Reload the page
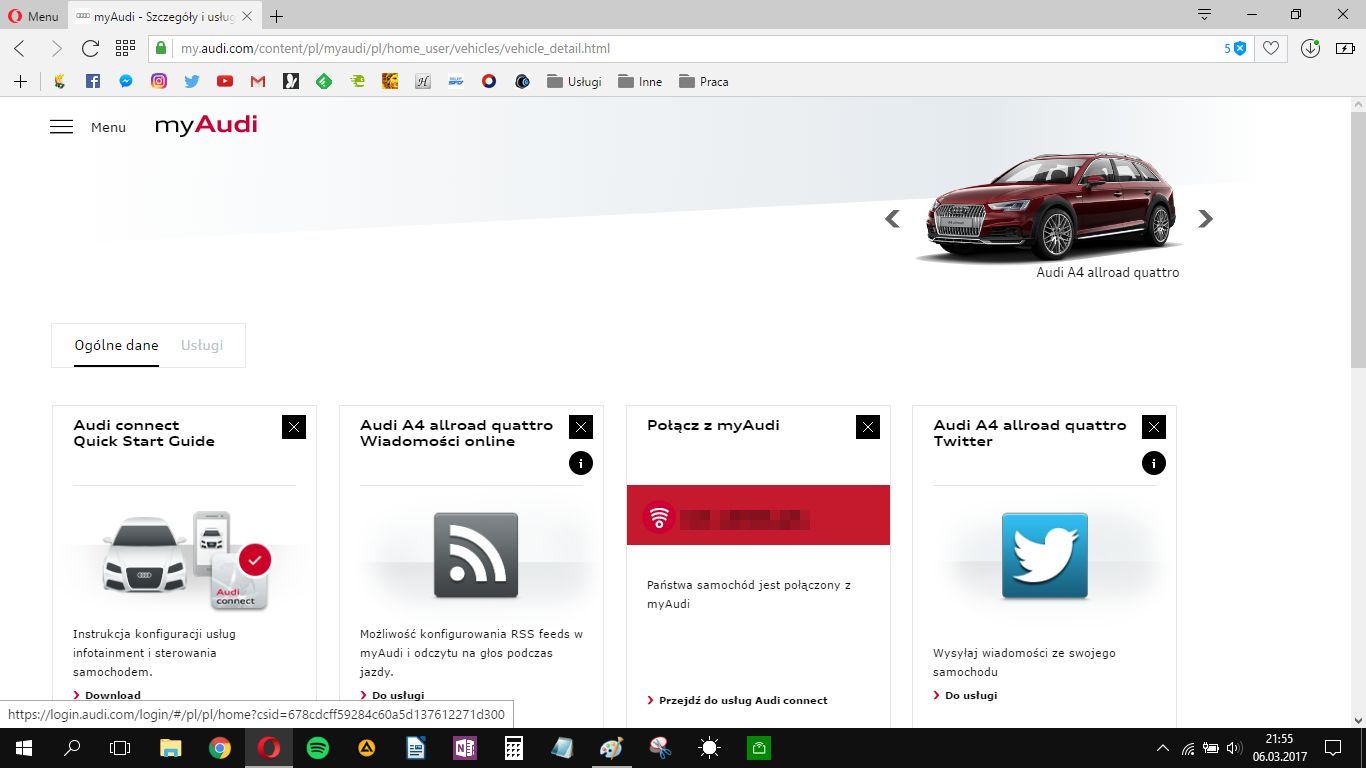The width and height of the screenshot is (1366, 768). (x=90, y=48)
